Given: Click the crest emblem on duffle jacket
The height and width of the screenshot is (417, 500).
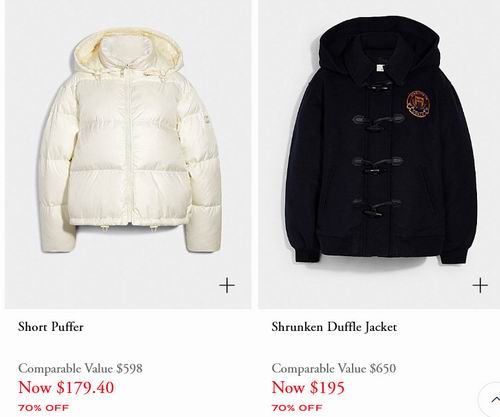Looking at the screenshot, I should coord(417,103).
